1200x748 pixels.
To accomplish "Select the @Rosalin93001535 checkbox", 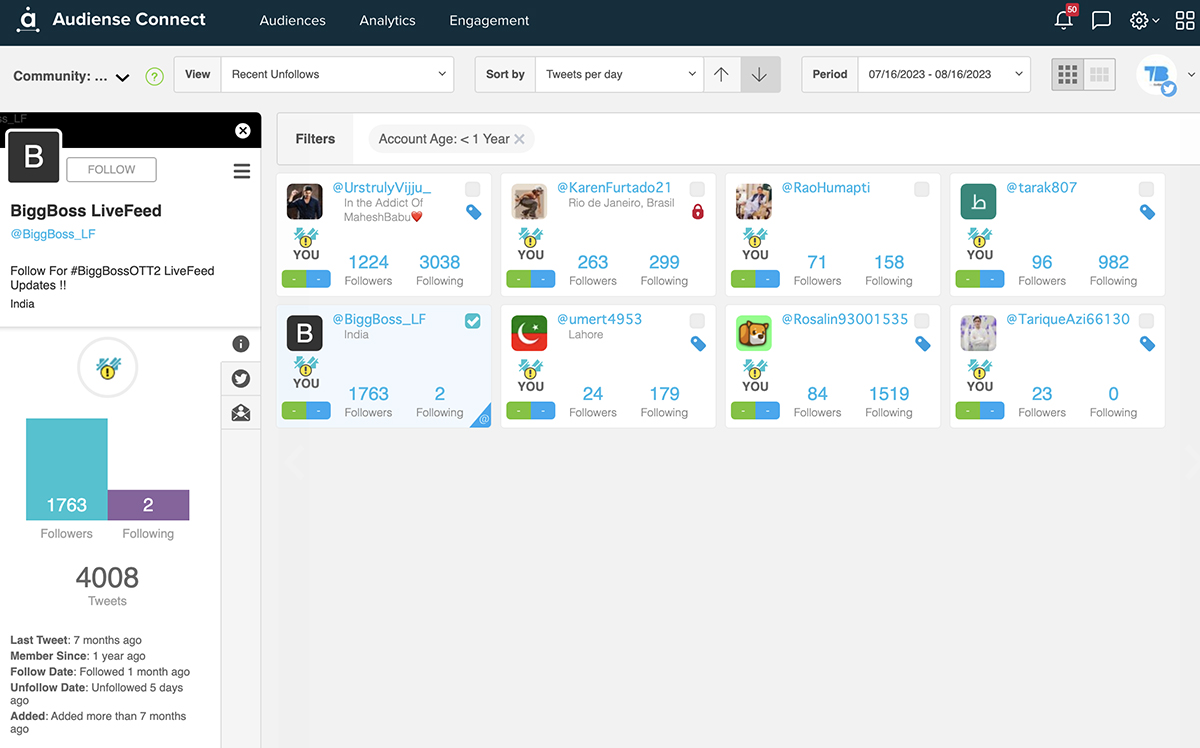I will click(921, 320).
